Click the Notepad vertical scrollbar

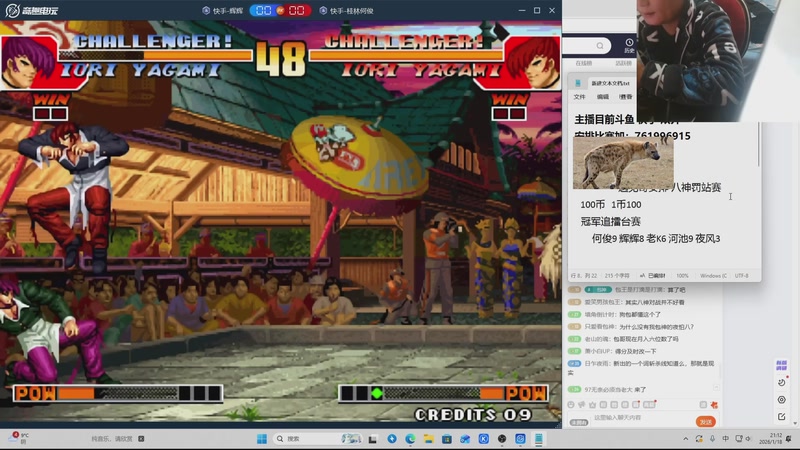point(759,144)
